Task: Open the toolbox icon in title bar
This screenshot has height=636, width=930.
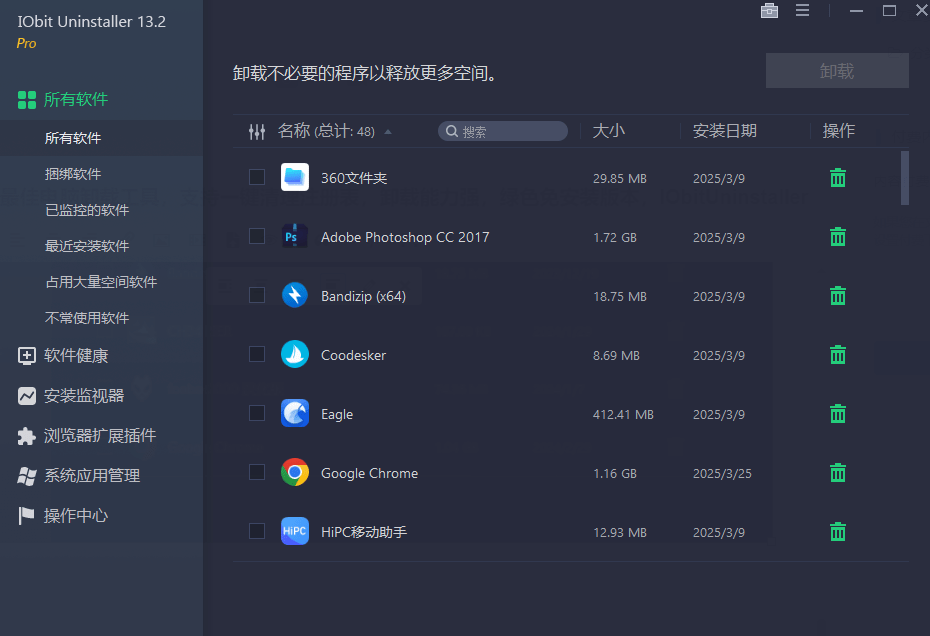Action: (769, 11)
